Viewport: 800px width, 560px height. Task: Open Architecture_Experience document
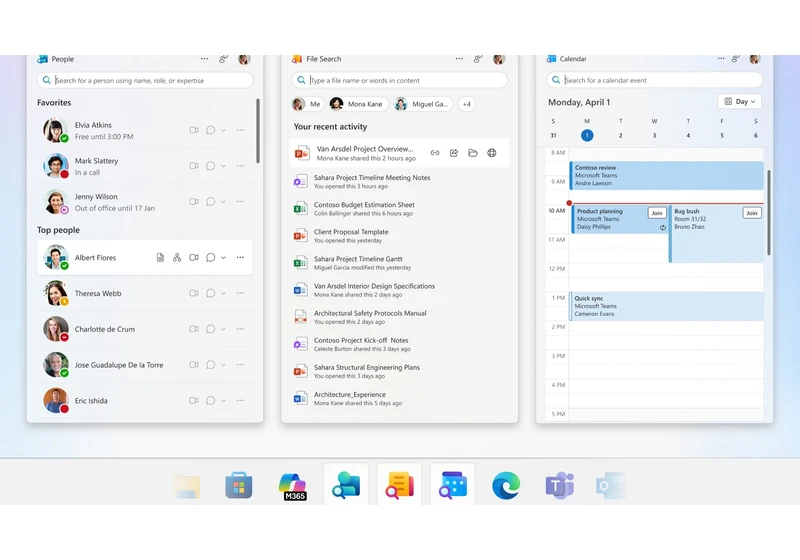[x=399, y=398]
